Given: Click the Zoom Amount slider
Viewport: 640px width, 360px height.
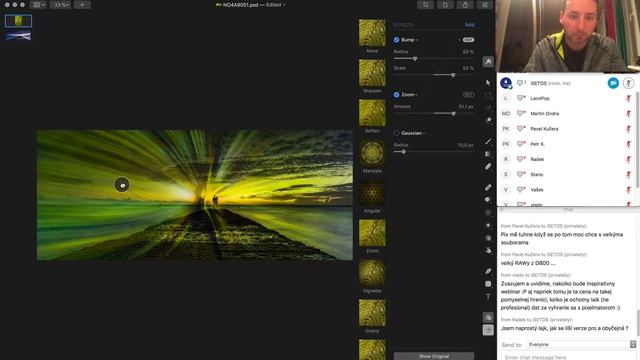Looking at the screenshot, I should 434,113.
